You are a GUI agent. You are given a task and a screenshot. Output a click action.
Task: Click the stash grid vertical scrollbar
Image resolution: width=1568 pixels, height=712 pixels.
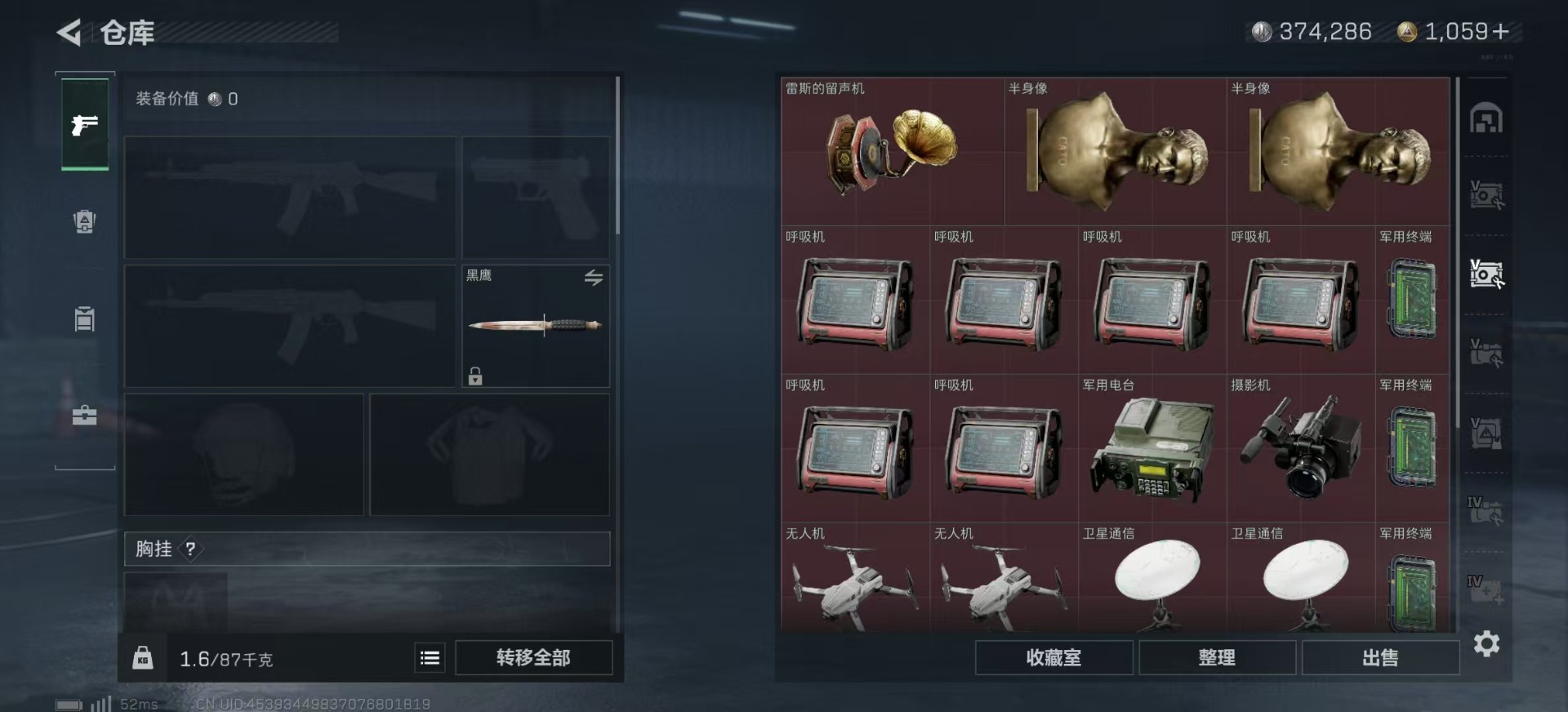pyautogui.click(x=1458, y=253)
